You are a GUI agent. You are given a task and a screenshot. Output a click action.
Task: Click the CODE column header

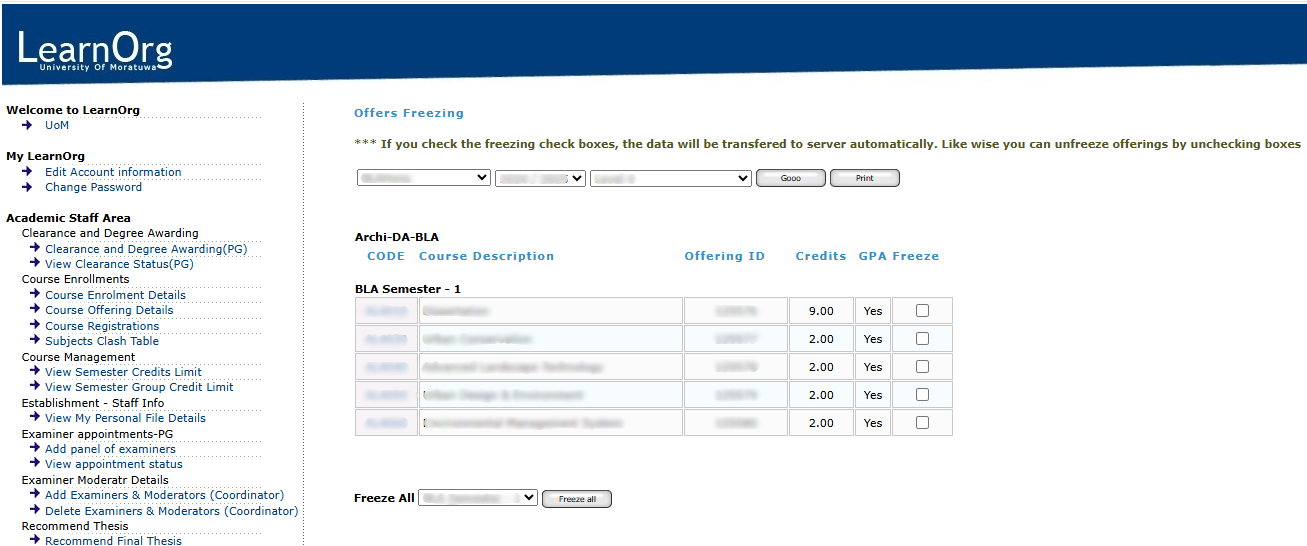pos(386,256)
